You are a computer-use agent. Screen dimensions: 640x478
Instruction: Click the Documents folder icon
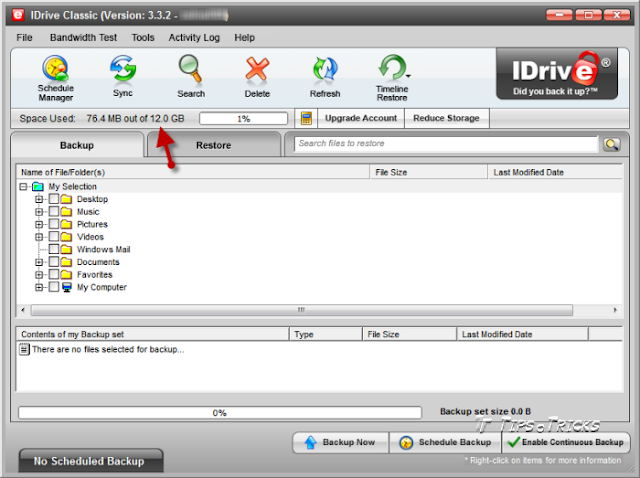[x=66, y=262]
